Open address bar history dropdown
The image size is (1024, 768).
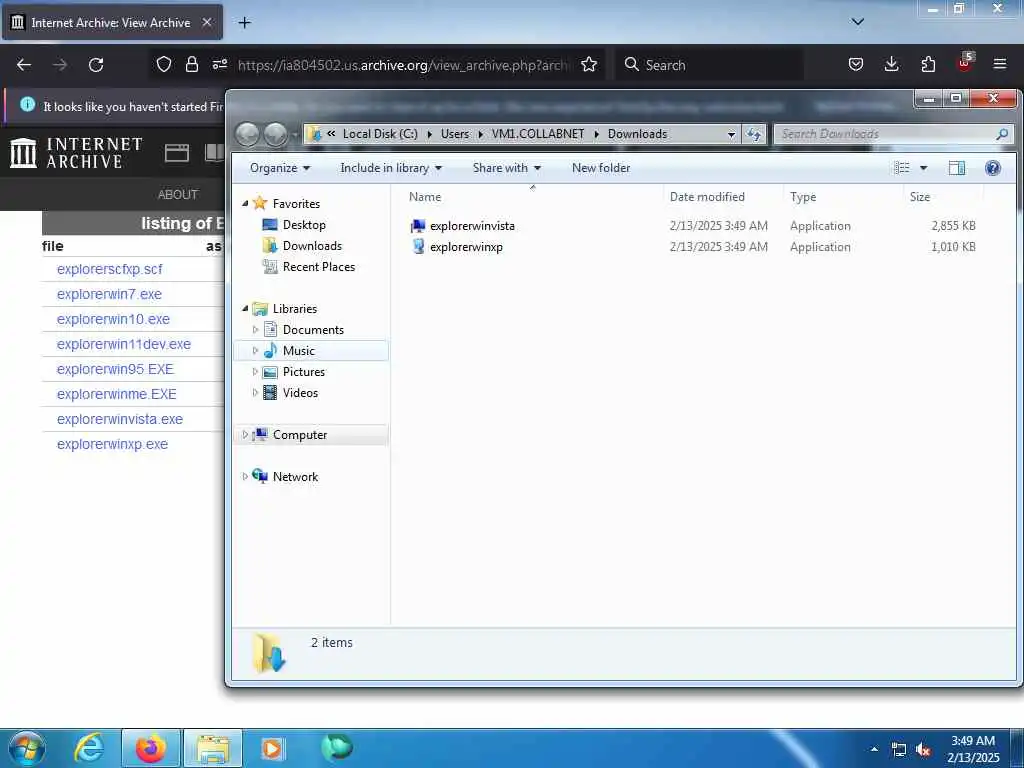tap(731, 134)
